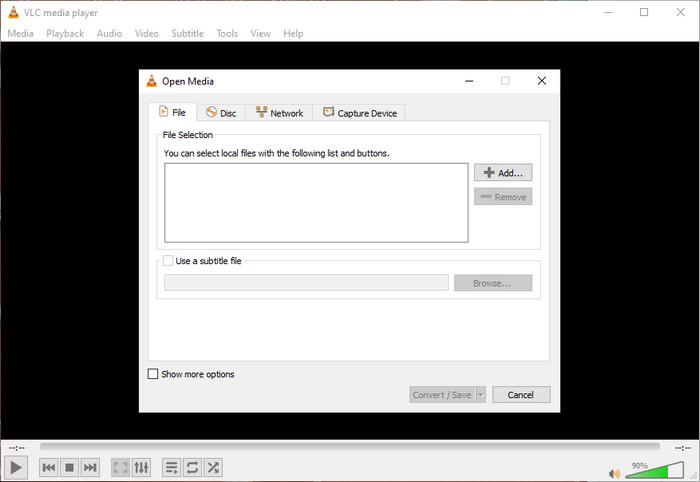The width and height of the screenshot is (700, 482).
Task: Minimize the VLC media player window
Action: click(x=608, y=12)
